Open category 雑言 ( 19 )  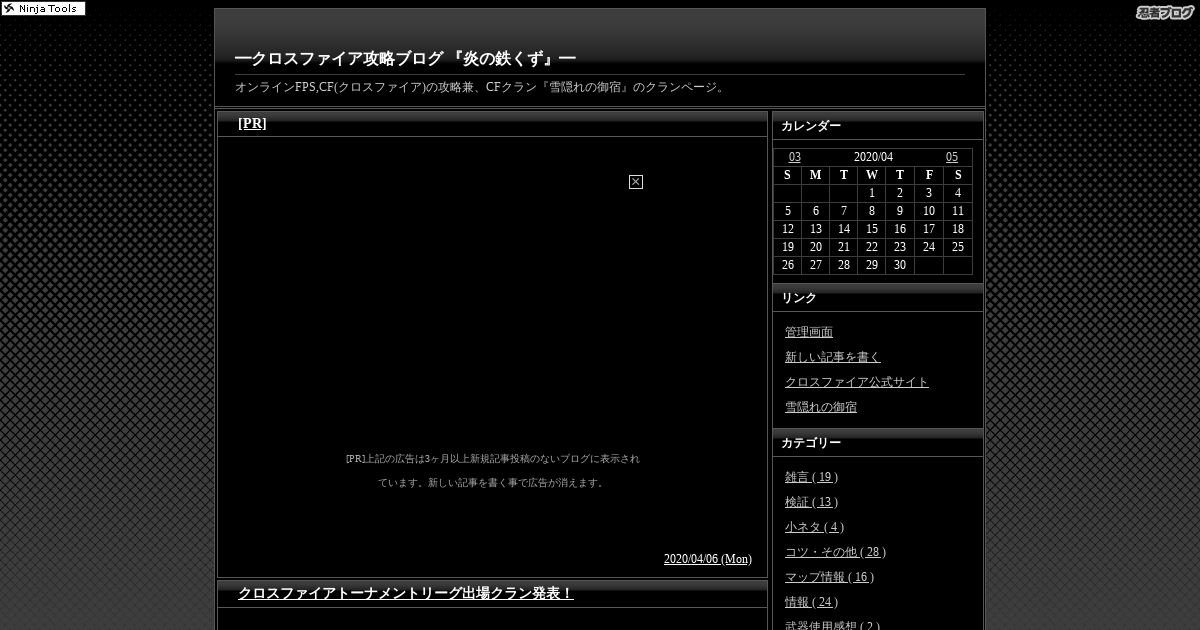pos(811,477)
